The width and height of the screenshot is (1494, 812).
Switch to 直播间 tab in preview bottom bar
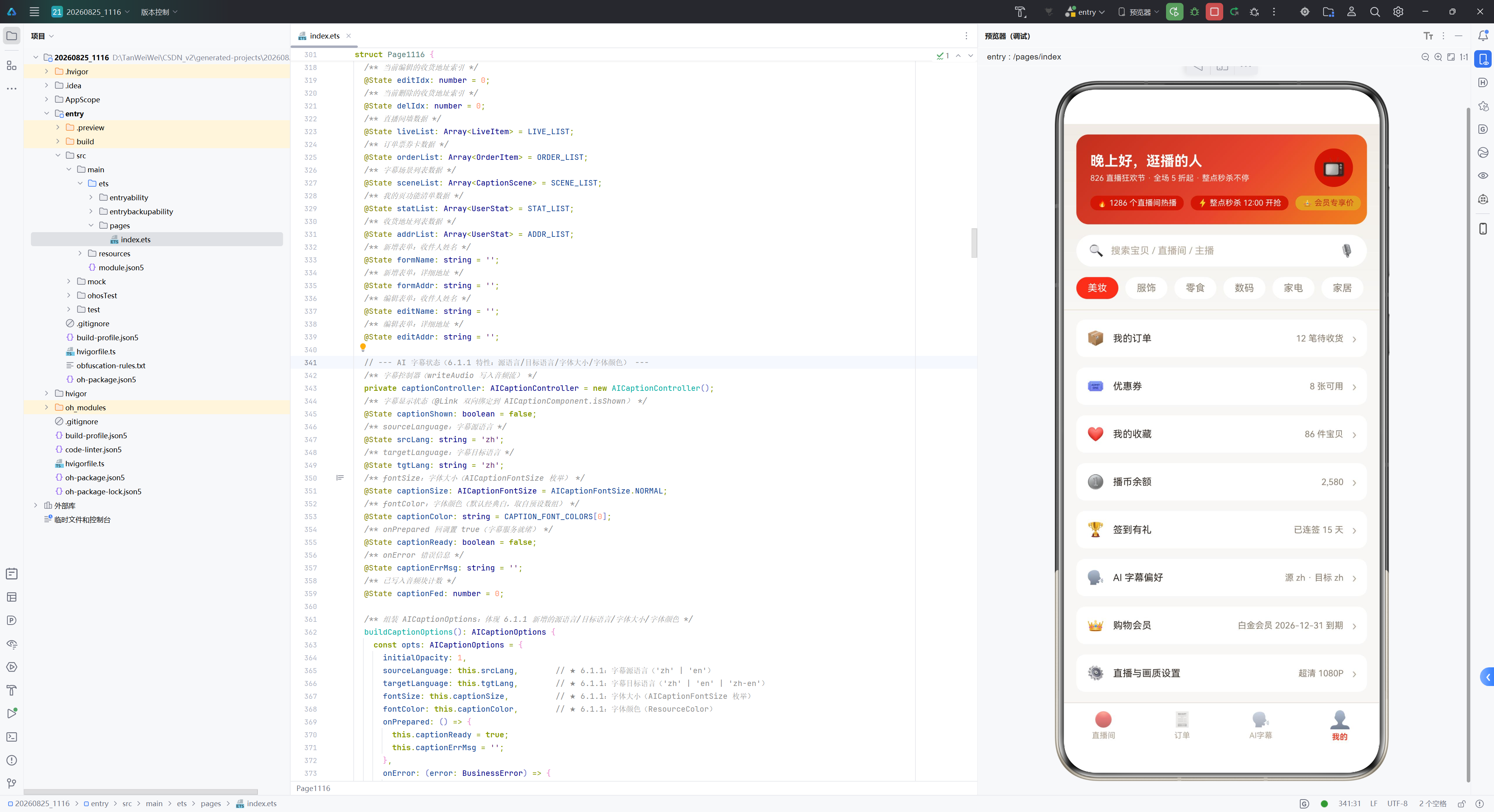tap(1103, 726)
